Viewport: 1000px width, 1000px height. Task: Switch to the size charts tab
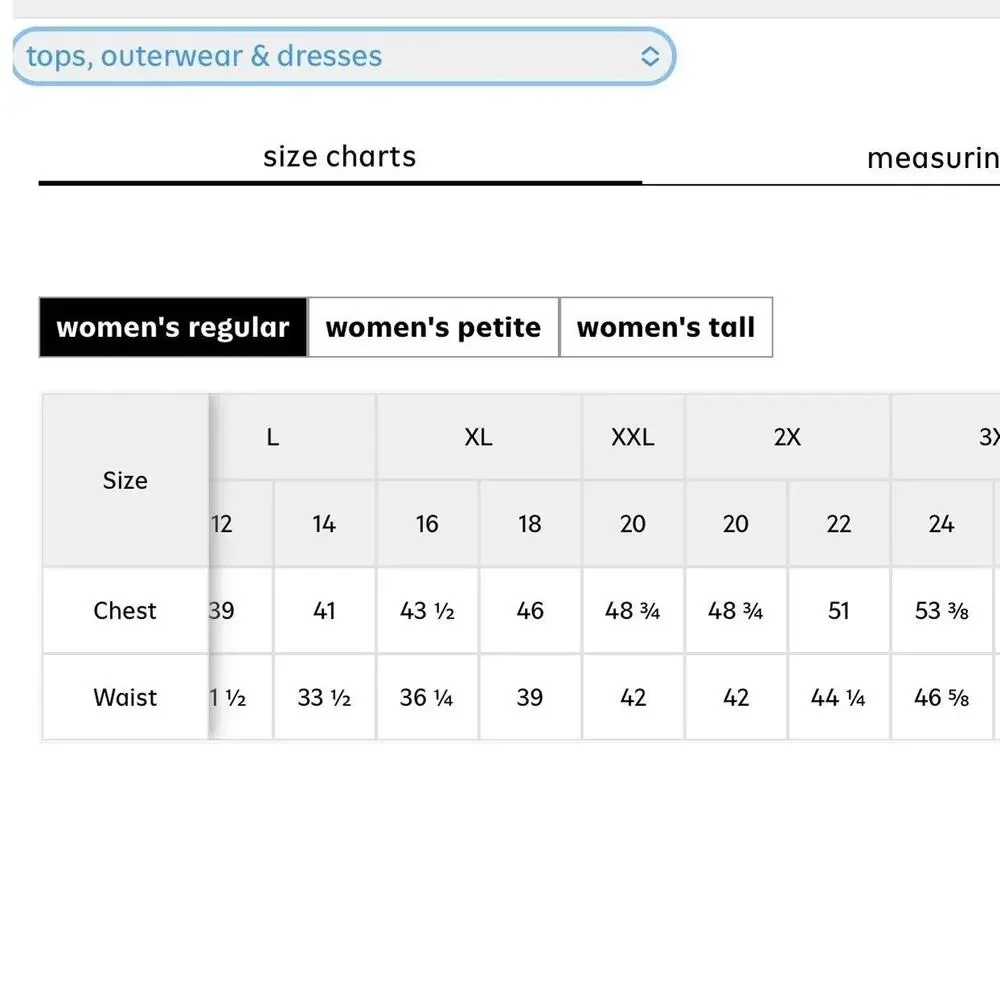click(339, 157)
